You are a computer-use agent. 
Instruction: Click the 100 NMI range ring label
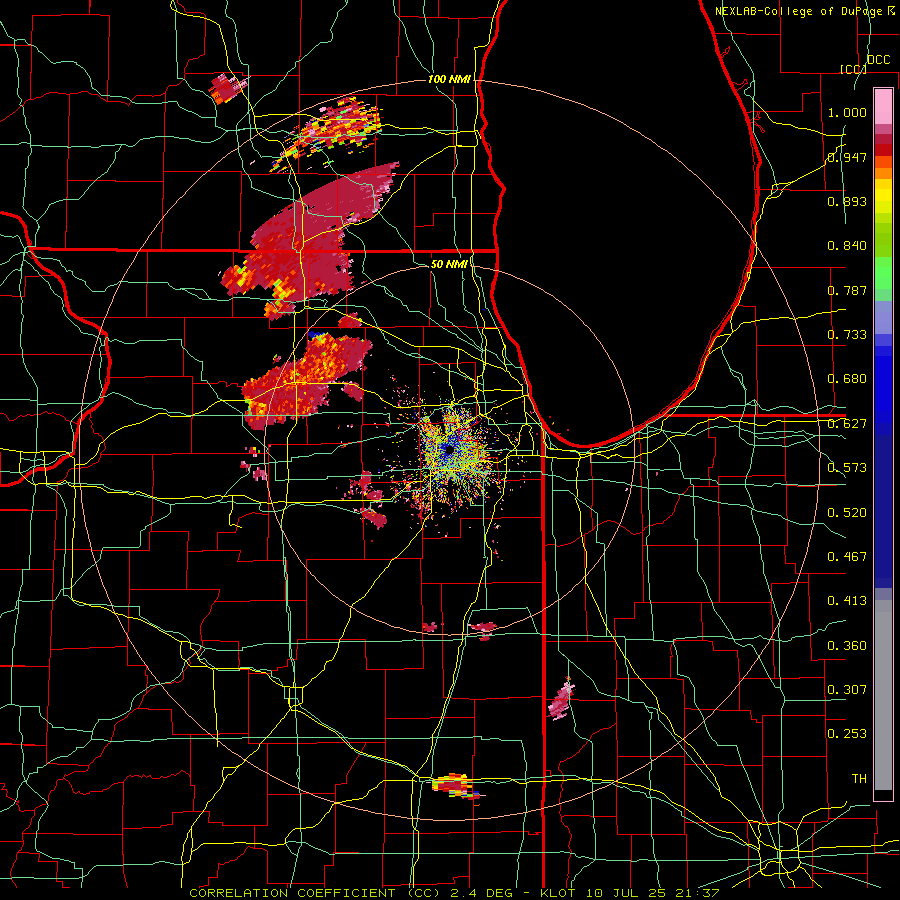point(449,79)
